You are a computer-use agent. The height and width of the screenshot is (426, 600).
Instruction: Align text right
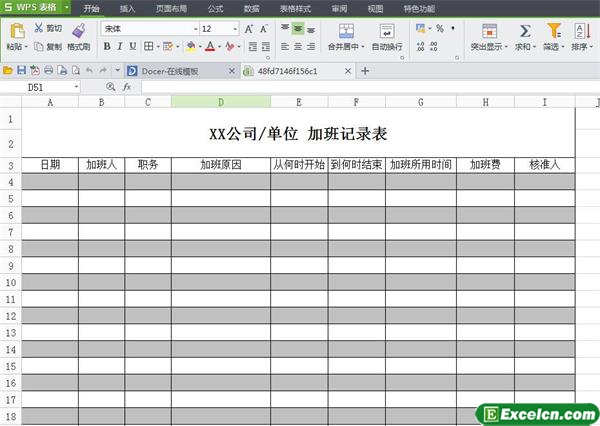(311, 47)
